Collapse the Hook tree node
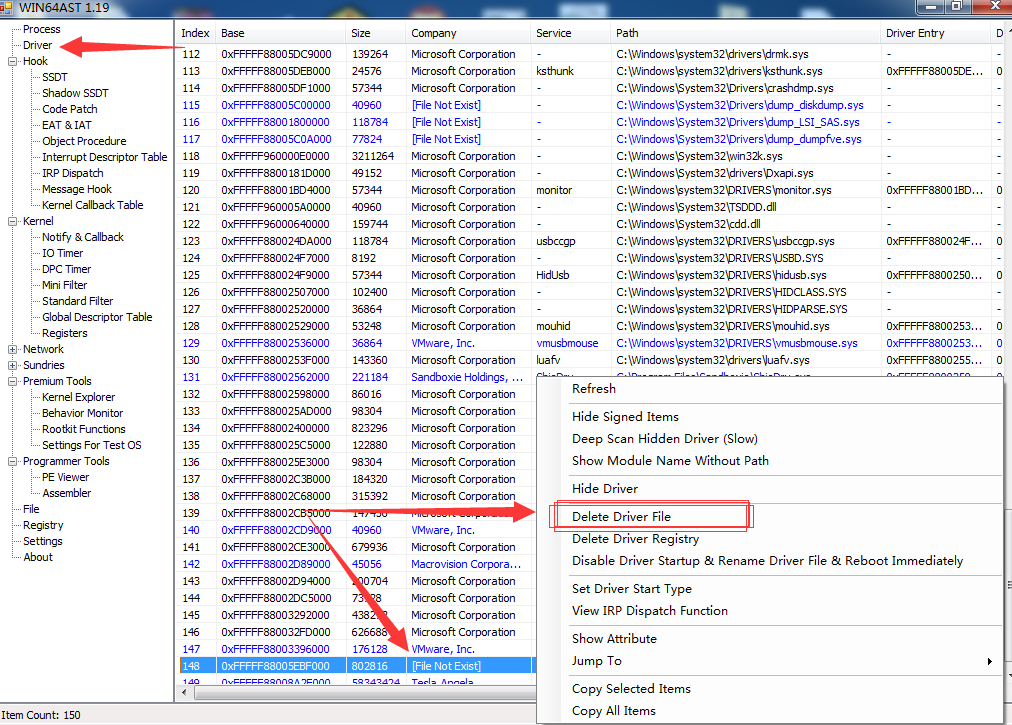This screenshot has height=725, width=1012. point(13,61)
